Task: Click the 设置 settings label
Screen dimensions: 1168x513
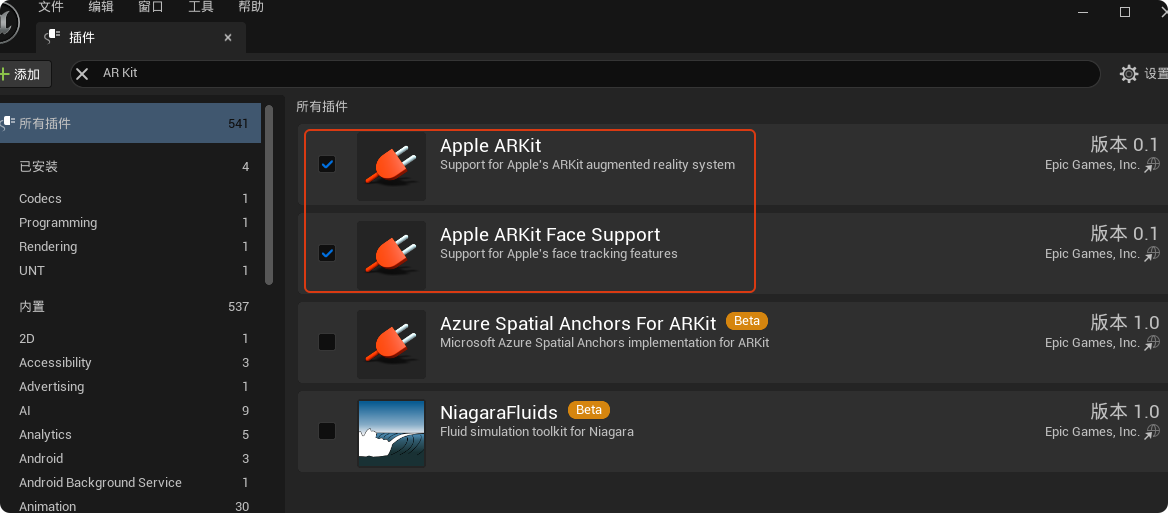Action: (x=1155, y=74)
